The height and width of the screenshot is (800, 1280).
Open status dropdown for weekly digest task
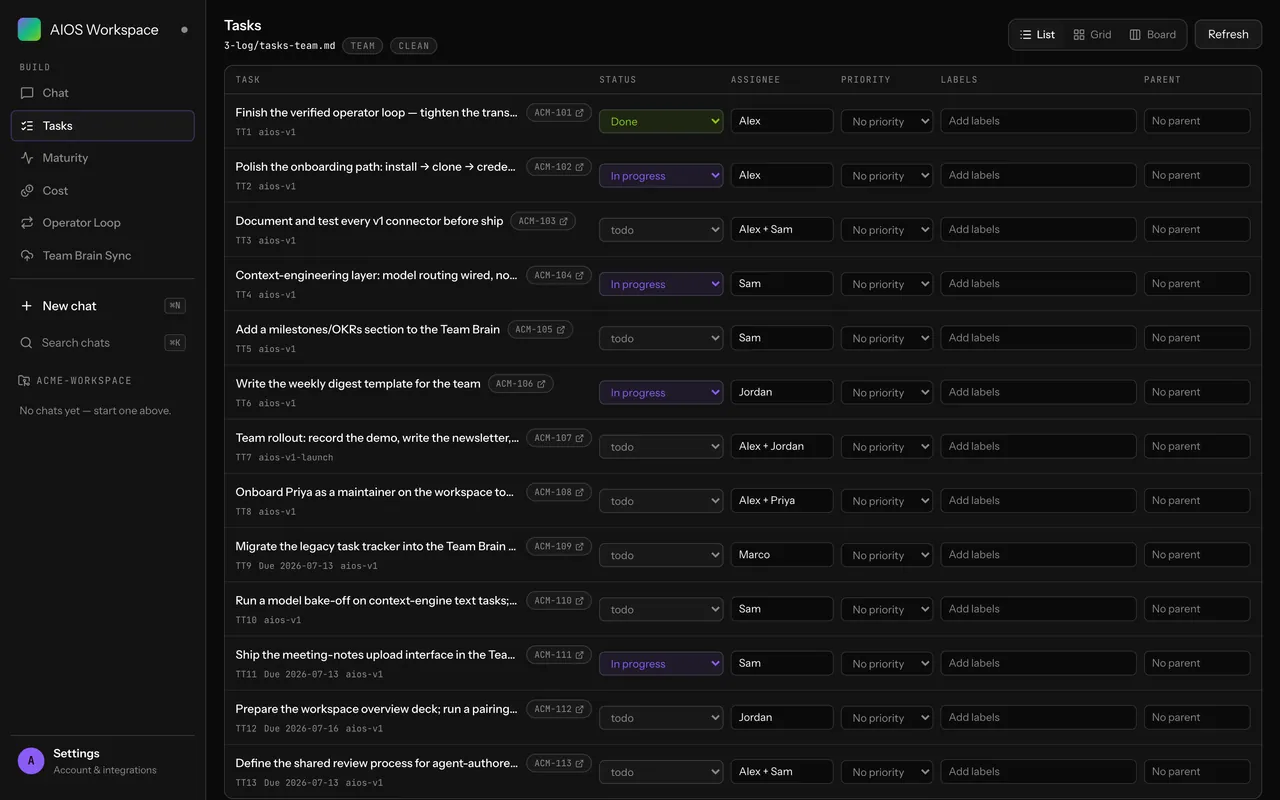coord(661,392)
